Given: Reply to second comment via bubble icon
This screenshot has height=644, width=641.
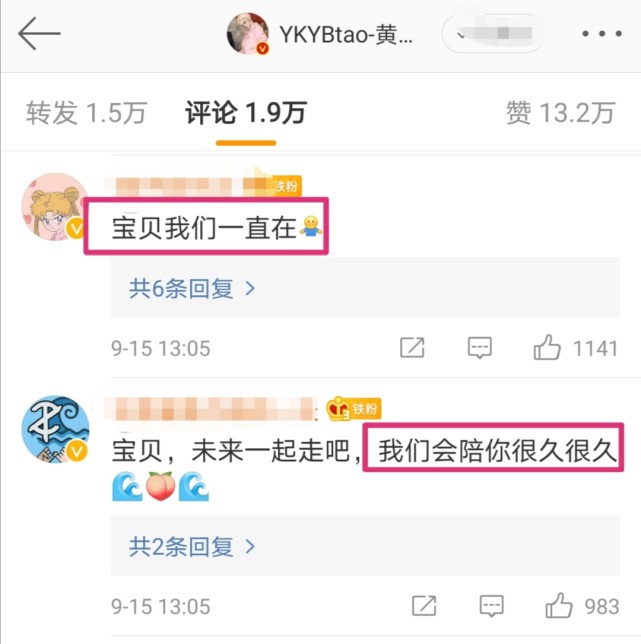Looking at the screenshot, I should [x=492, y=606].
